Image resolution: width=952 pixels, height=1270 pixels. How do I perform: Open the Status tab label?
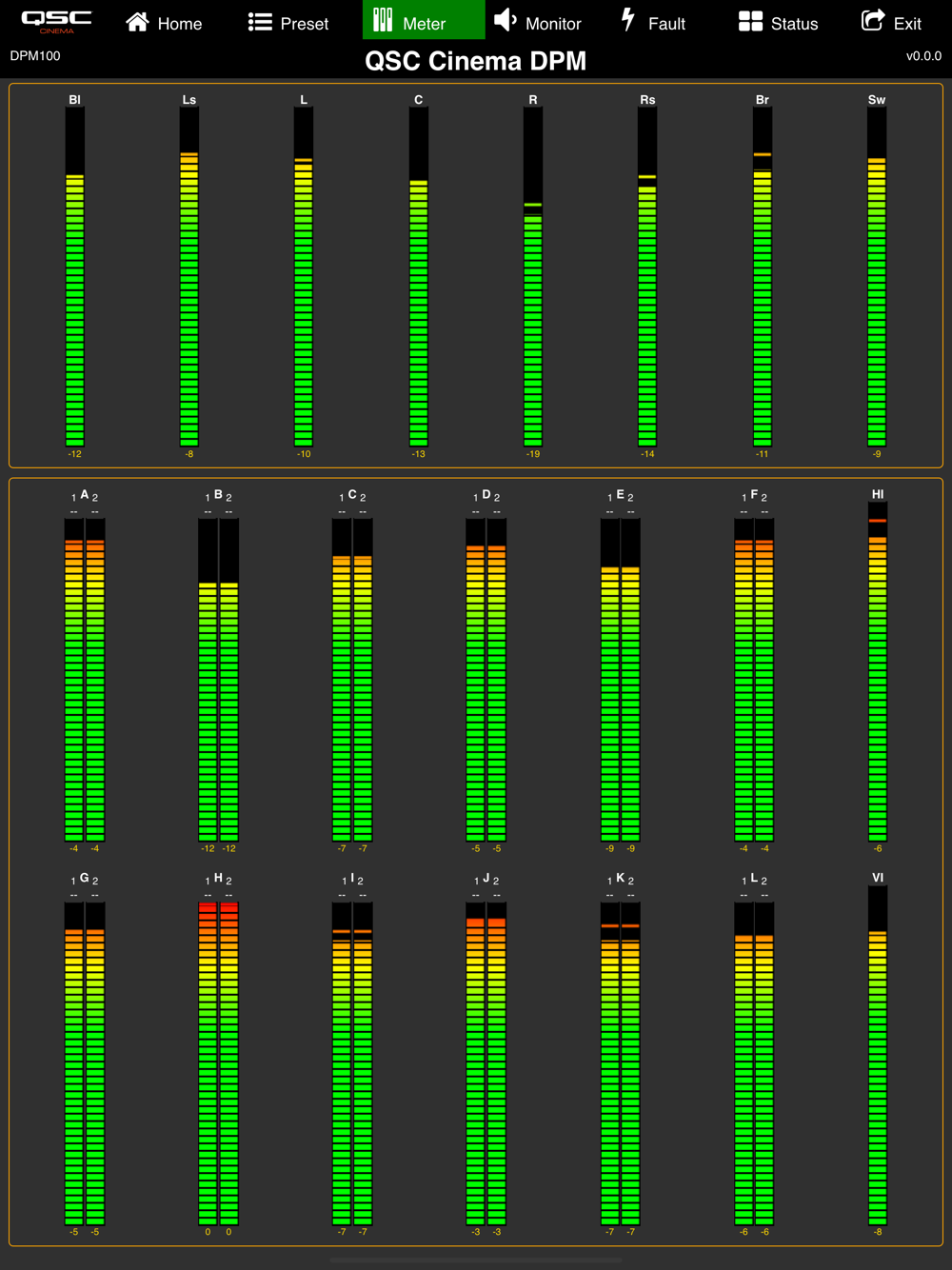click(795, 24)
